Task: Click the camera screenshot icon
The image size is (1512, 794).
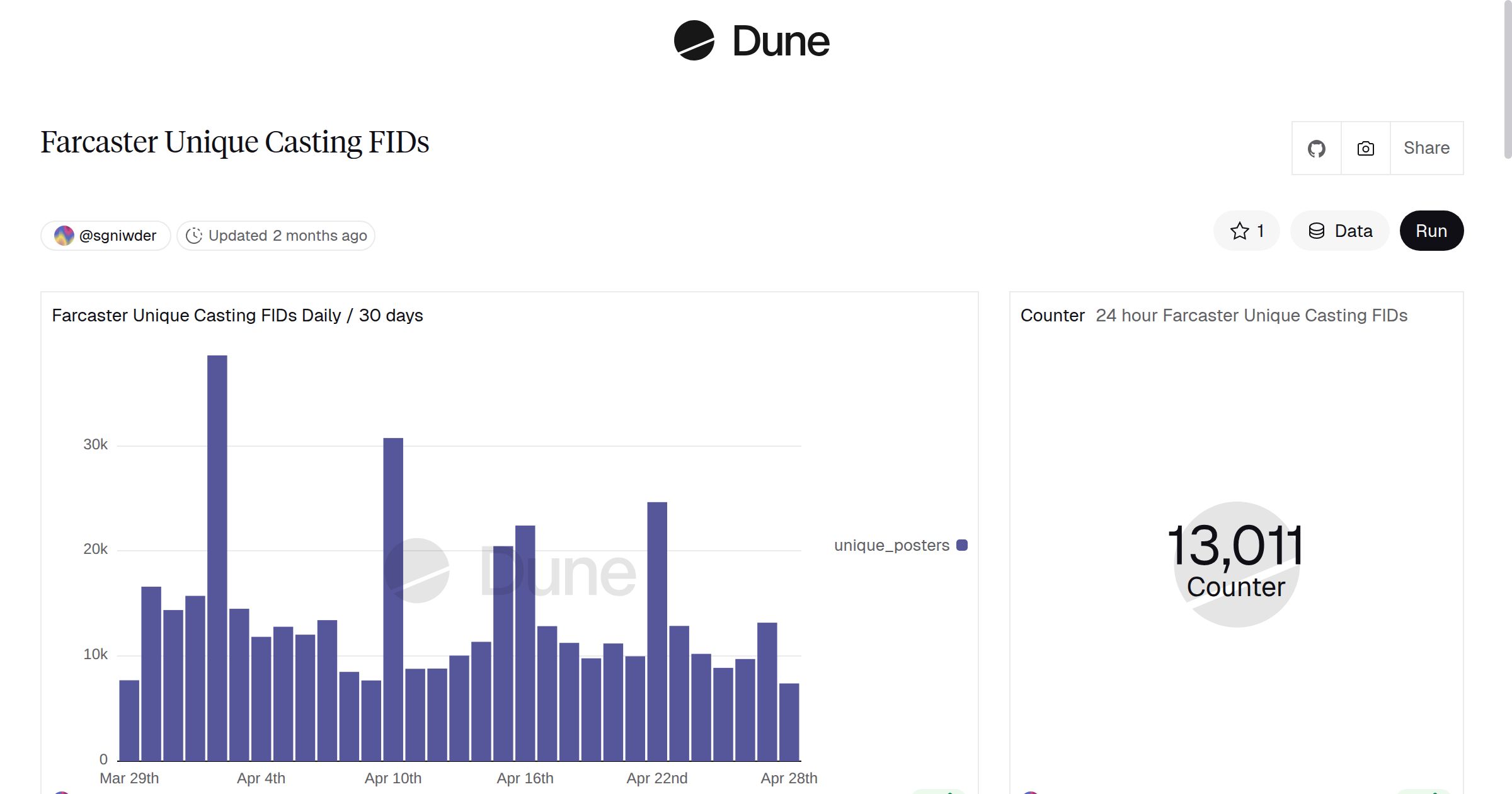Action: [x=1365, y=148]
